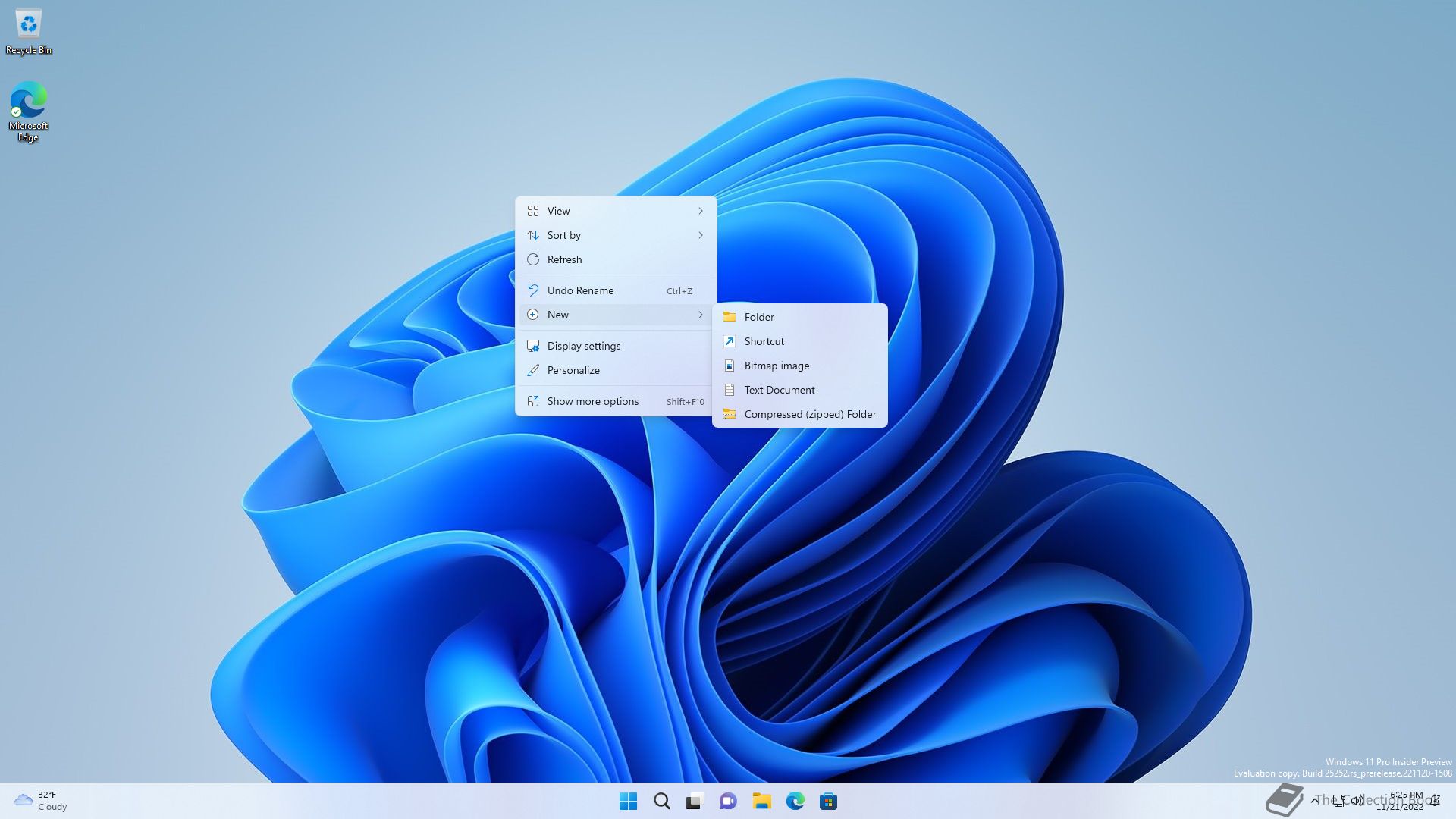Launch Microsoft Store from taskbar
Viewport: 1456px width, 819px height.
click(x=828, y=801)
